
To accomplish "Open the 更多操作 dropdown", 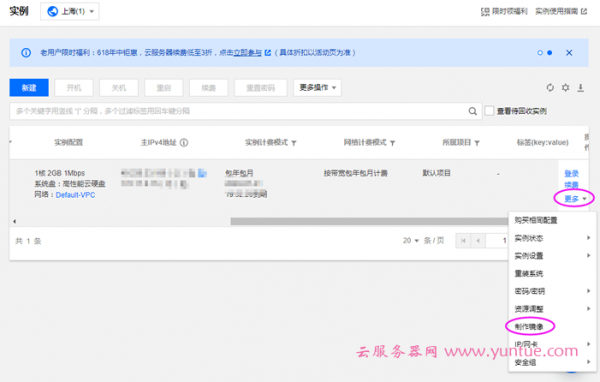I will tap(317, 88).
